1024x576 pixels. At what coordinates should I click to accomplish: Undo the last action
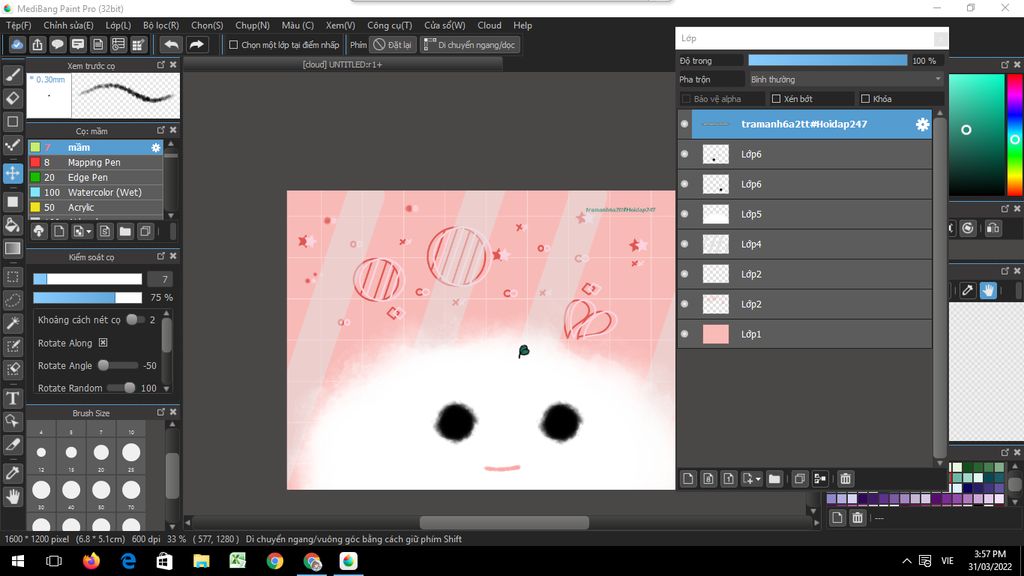click(171, 44)
